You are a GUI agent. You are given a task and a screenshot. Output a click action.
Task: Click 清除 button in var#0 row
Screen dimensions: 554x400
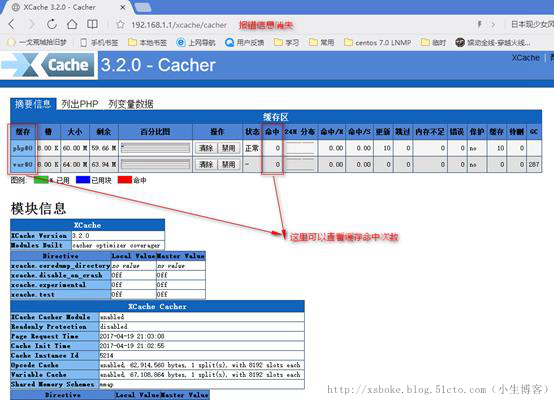click(x=206, y=164)
